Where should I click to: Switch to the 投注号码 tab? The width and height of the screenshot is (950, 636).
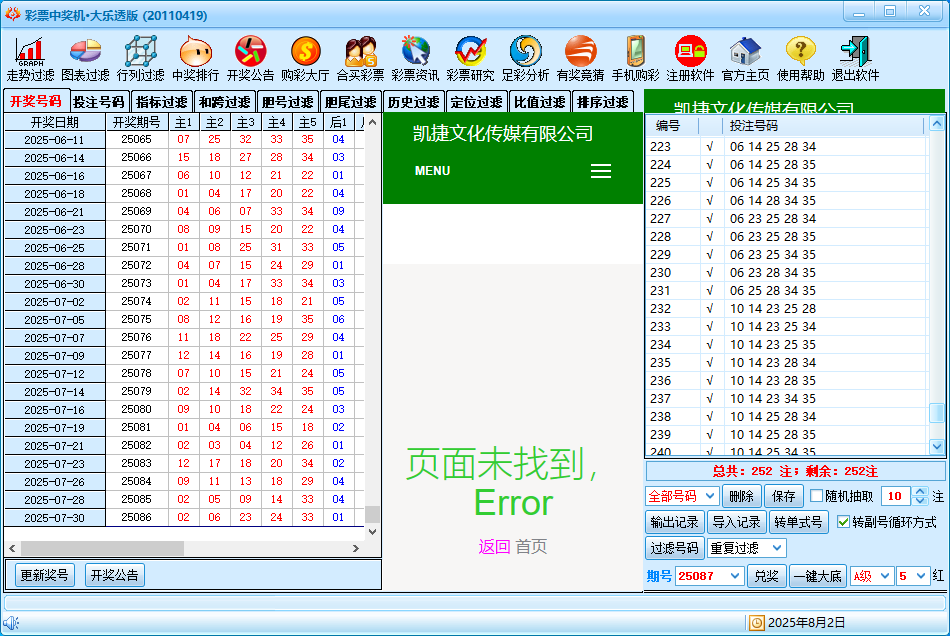(99, 102)
